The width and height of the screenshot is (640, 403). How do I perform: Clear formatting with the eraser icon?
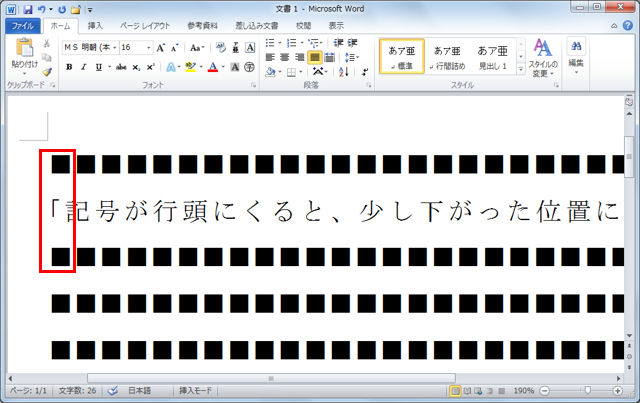pyautogui.click(x=221, y=48)
